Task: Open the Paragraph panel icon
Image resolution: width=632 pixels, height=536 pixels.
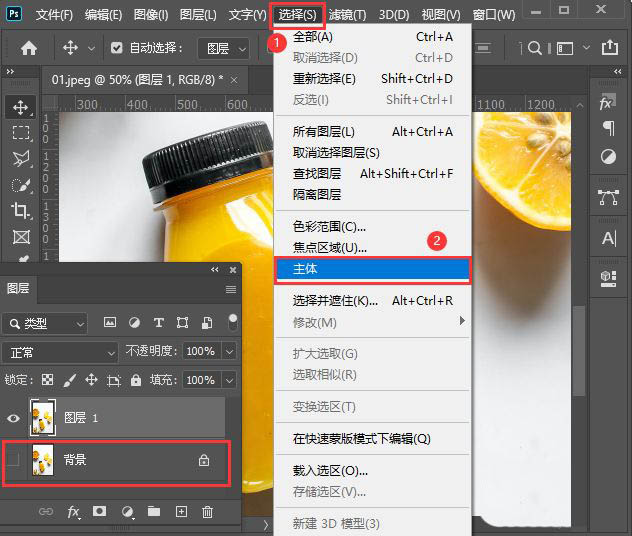Action: point(608,129)
